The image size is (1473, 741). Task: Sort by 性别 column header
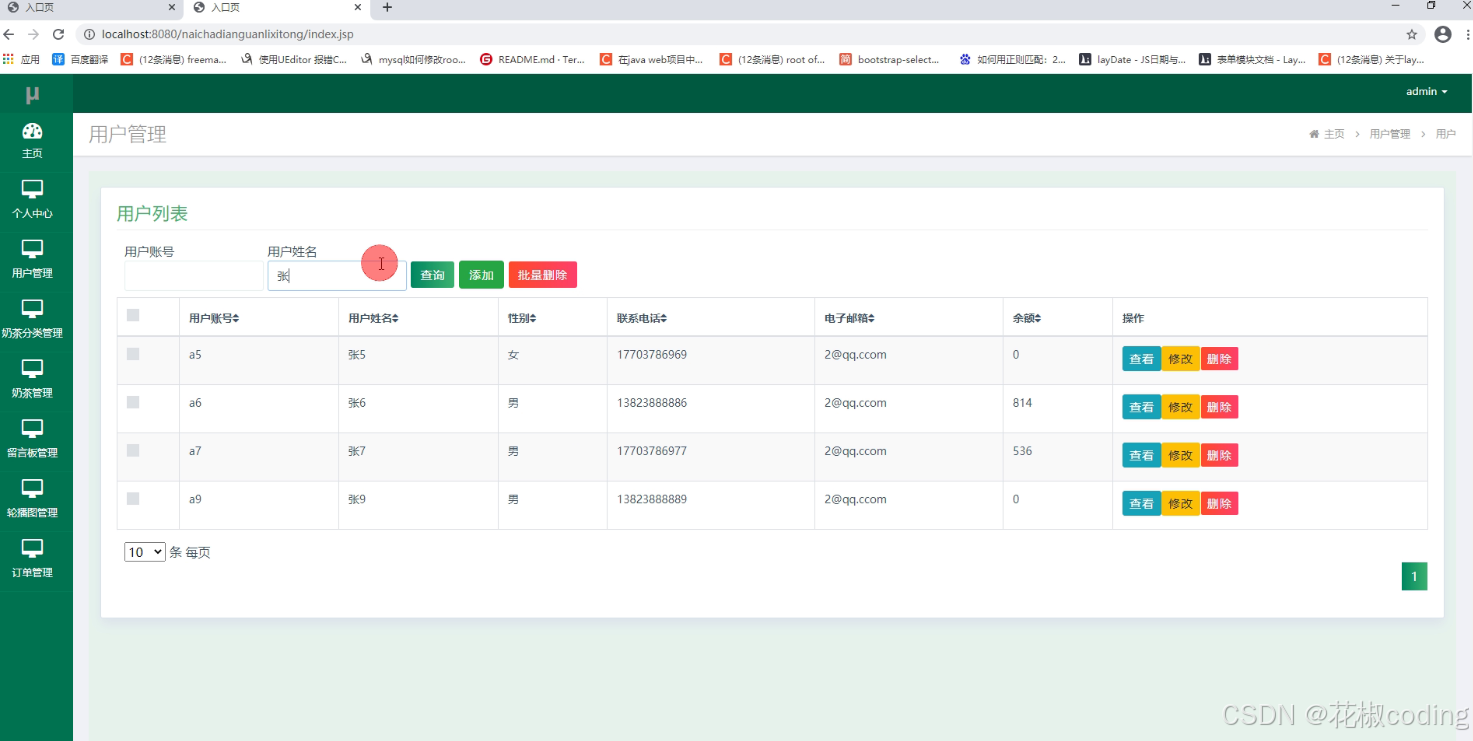click(x=522, y=318)
